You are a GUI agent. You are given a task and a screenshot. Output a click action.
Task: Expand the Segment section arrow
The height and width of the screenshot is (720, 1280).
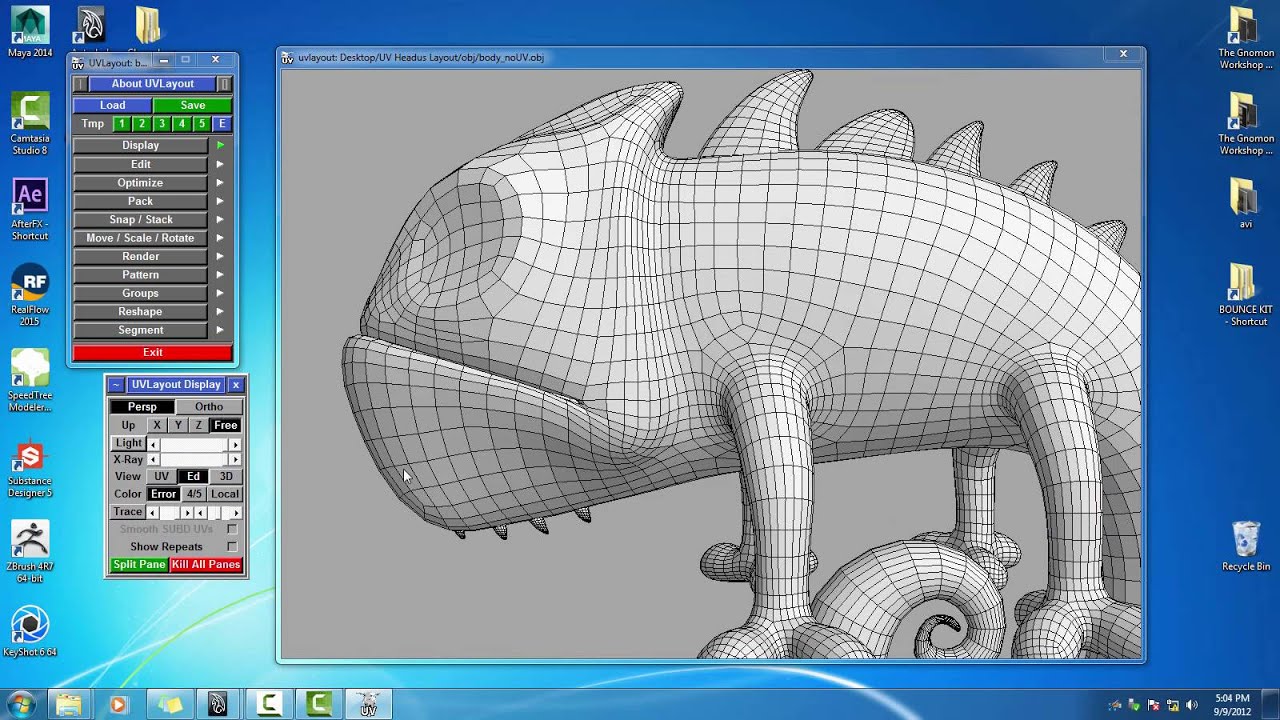220,330
